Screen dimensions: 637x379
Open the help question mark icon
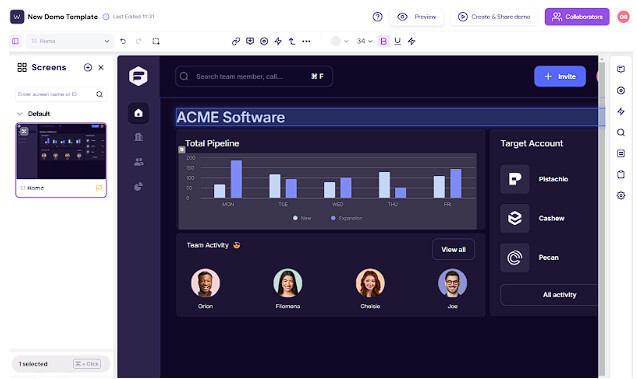pyautogui.click(x=377, y=17)
